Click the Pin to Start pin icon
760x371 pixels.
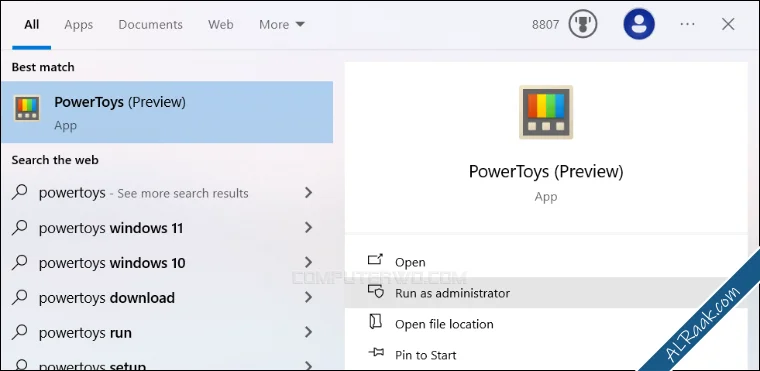[376, 353]
